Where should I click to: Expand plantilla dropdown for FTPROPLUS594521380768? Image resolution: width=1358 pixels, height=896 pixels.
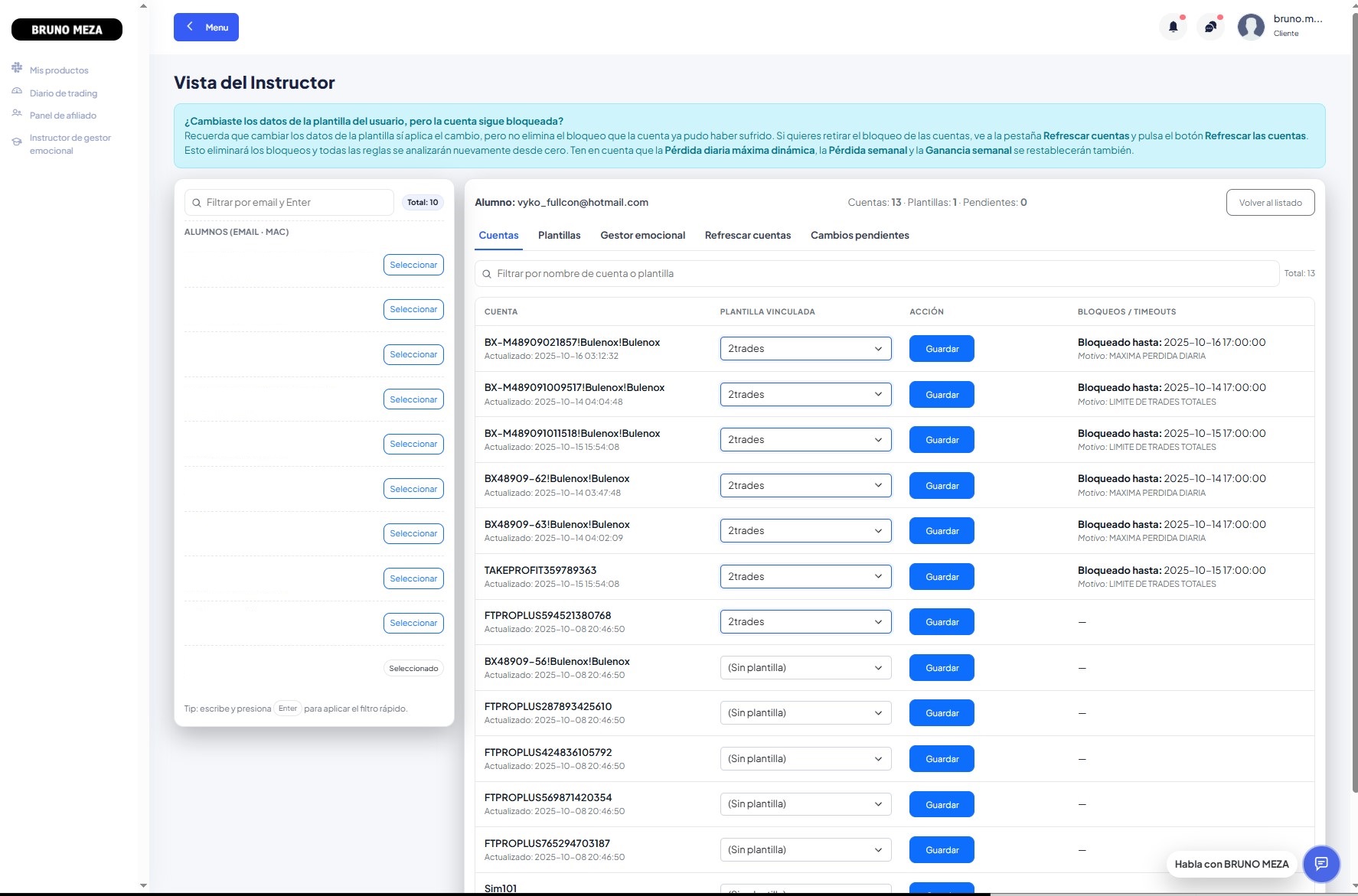point(805,622)
